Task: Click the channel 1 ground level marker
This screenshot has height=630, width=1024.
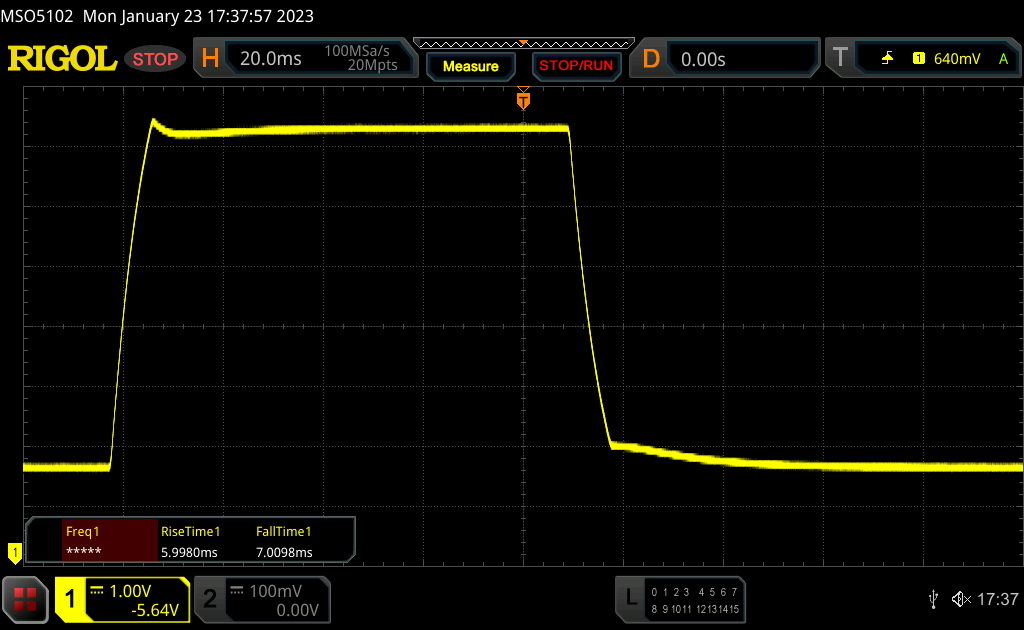Action: click(x=14, y=552)
